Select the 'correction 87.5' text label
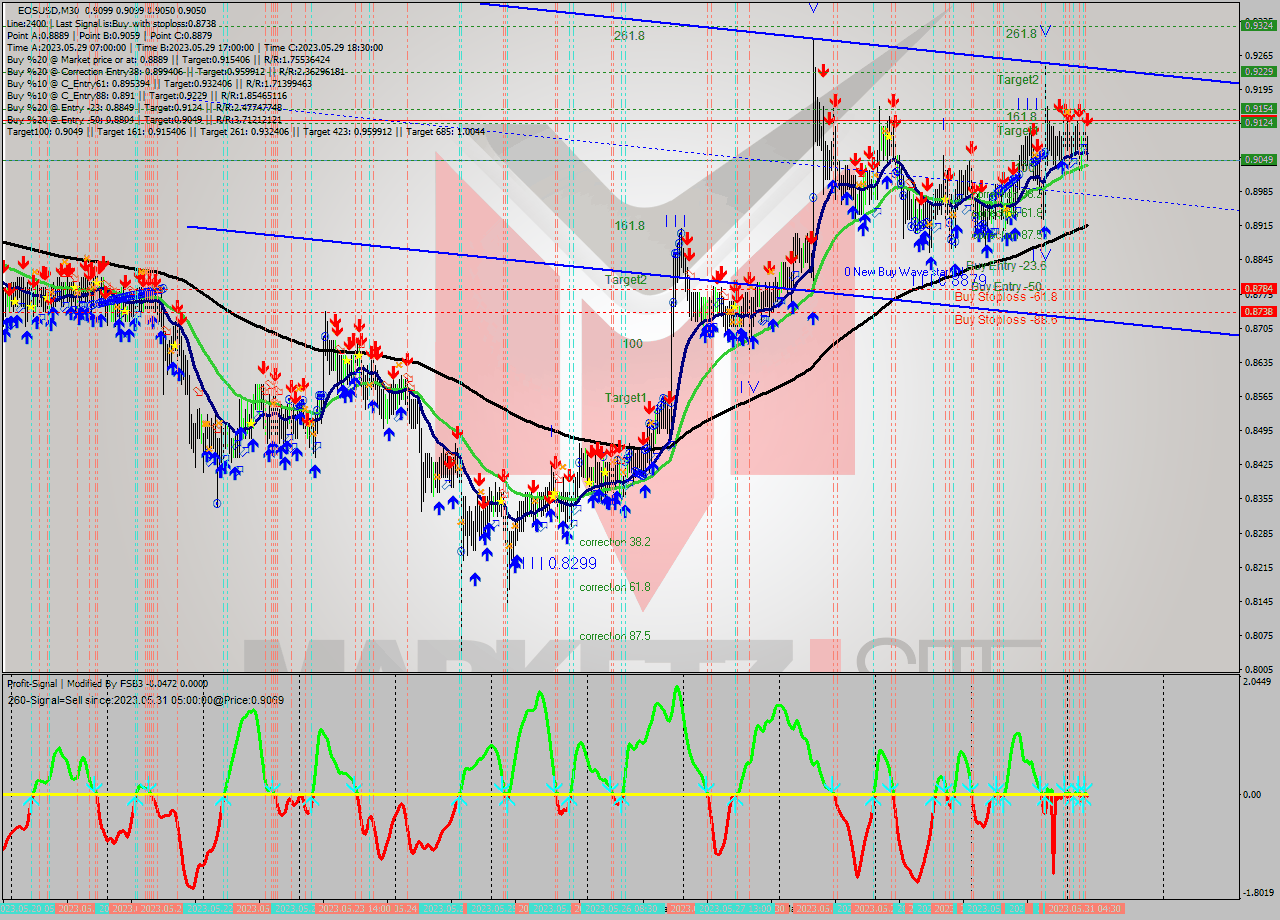This screenshot has width=1280, height=920. 614,636
